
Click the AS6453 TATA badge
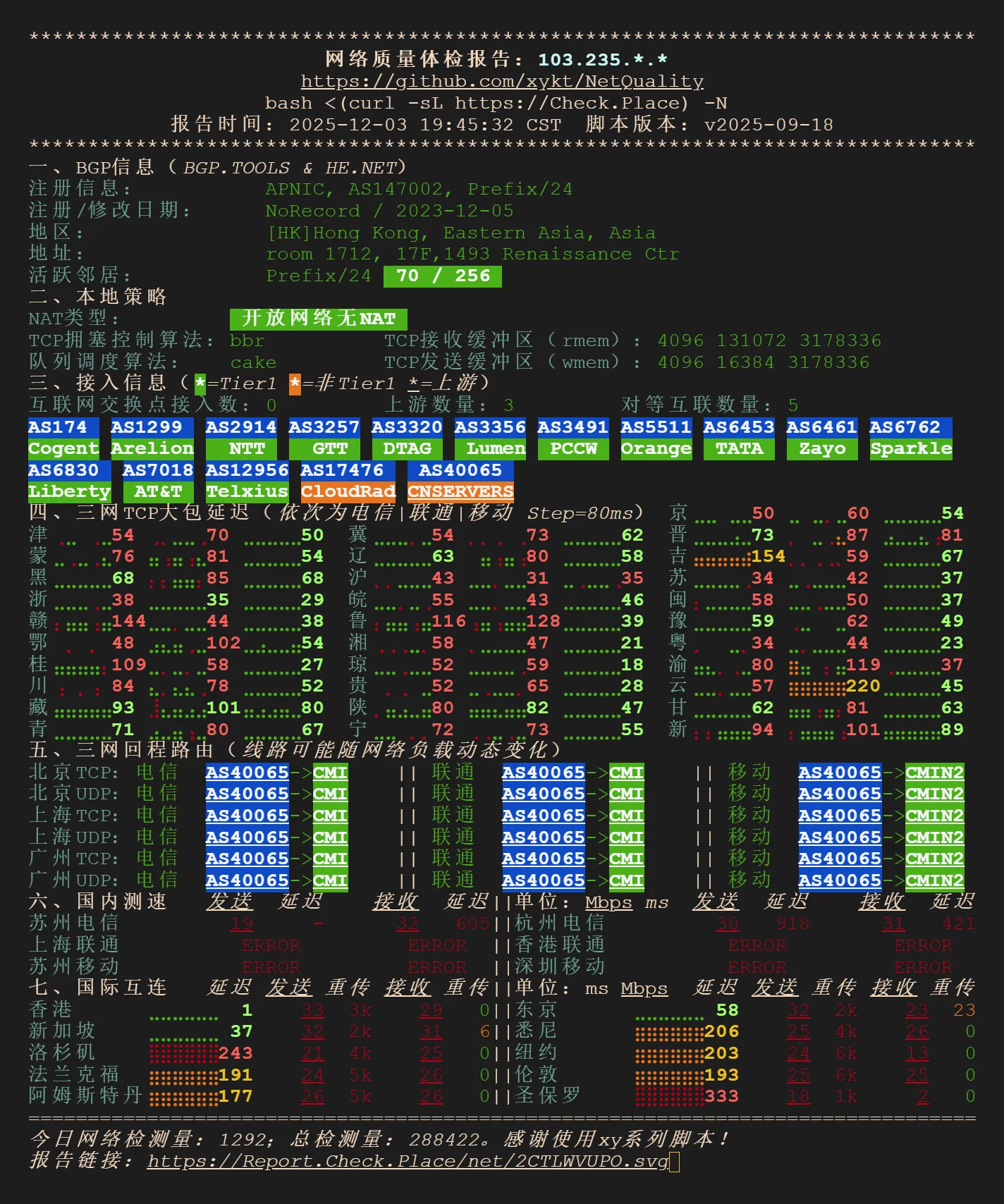739,438
